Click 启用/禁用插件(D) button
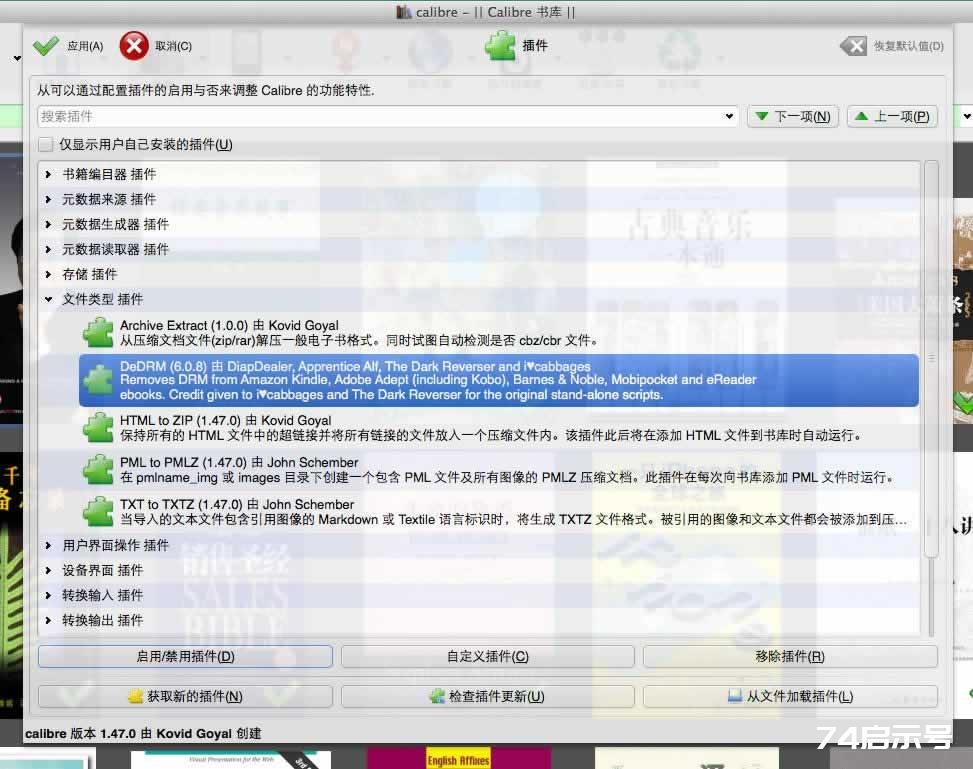The image size is (973, 769). (185, 656)
